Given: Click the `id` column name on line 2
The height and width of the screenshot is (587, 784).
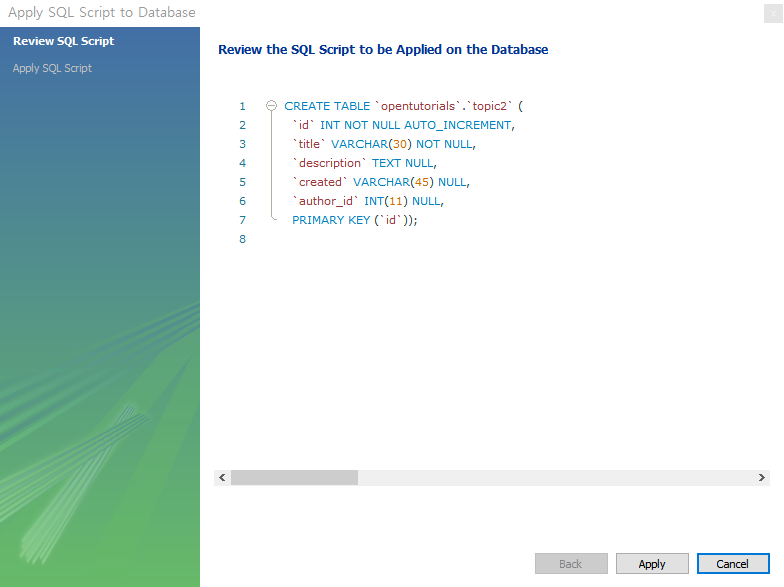Looking at the screenshot, I should (x=304, y=125).
